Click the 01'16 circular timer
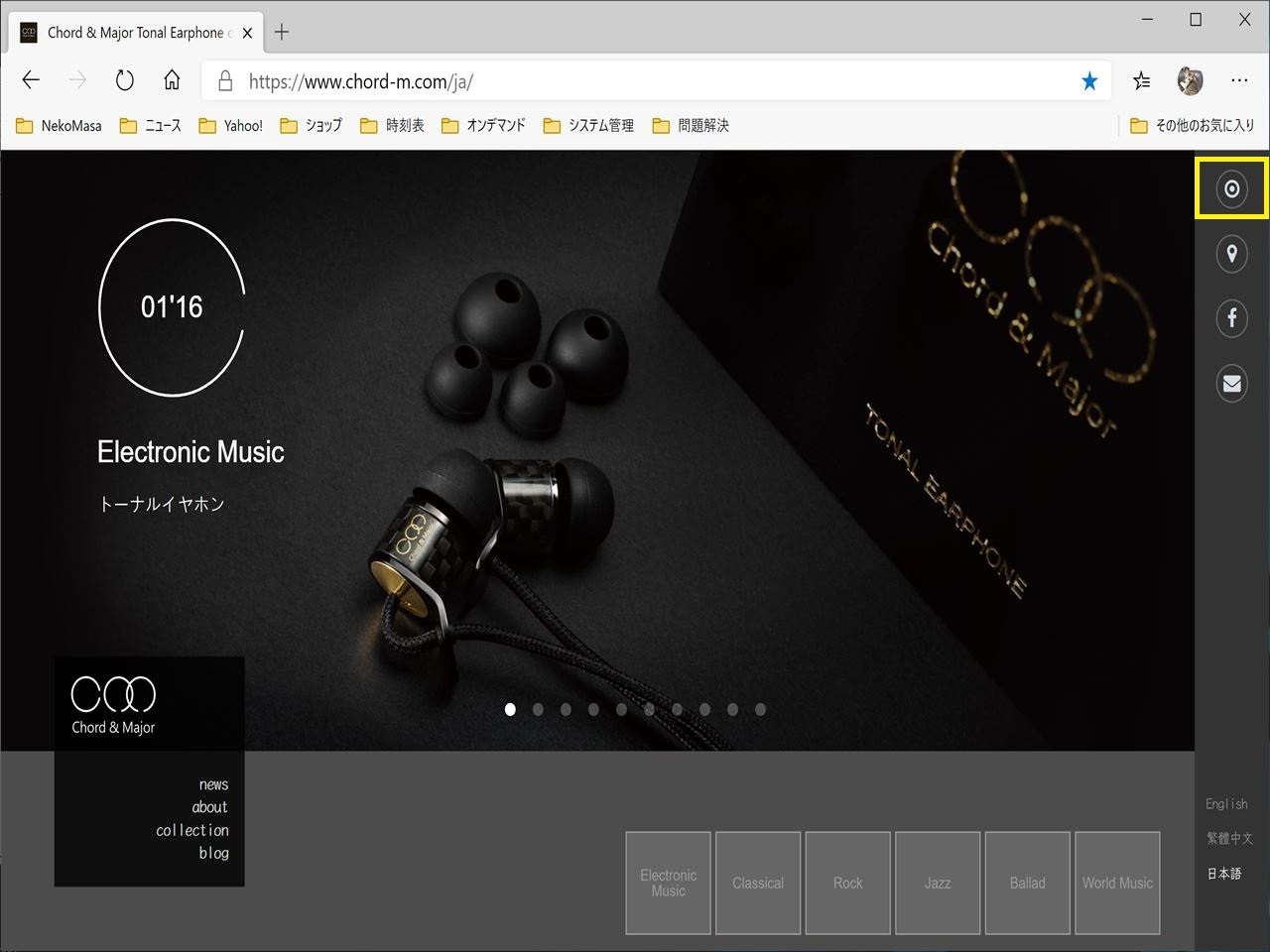Image resolution: width=1270 pixels, height=952 pixels. click(x=172, y=307)
